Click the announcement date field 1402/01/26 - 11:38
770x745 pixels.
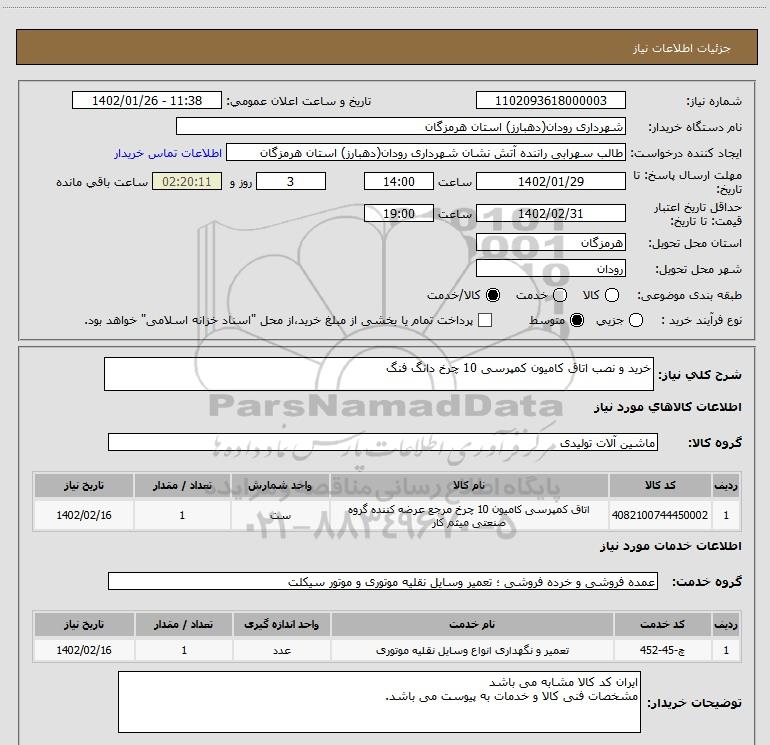tap(147, 100)
